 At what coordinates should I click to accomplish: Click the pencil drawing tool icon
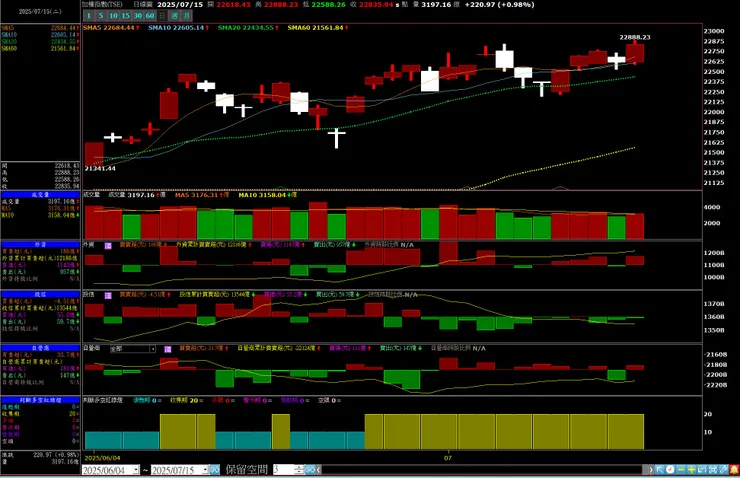723,470
